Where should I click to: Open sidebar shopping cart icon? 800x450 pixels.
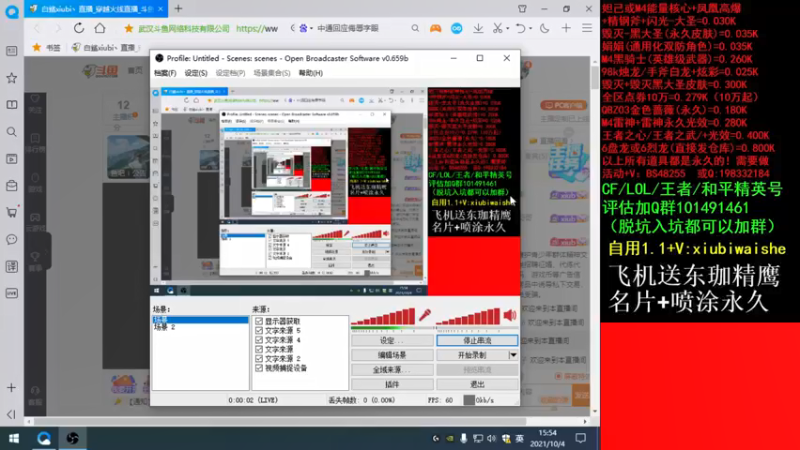(12, 212)
